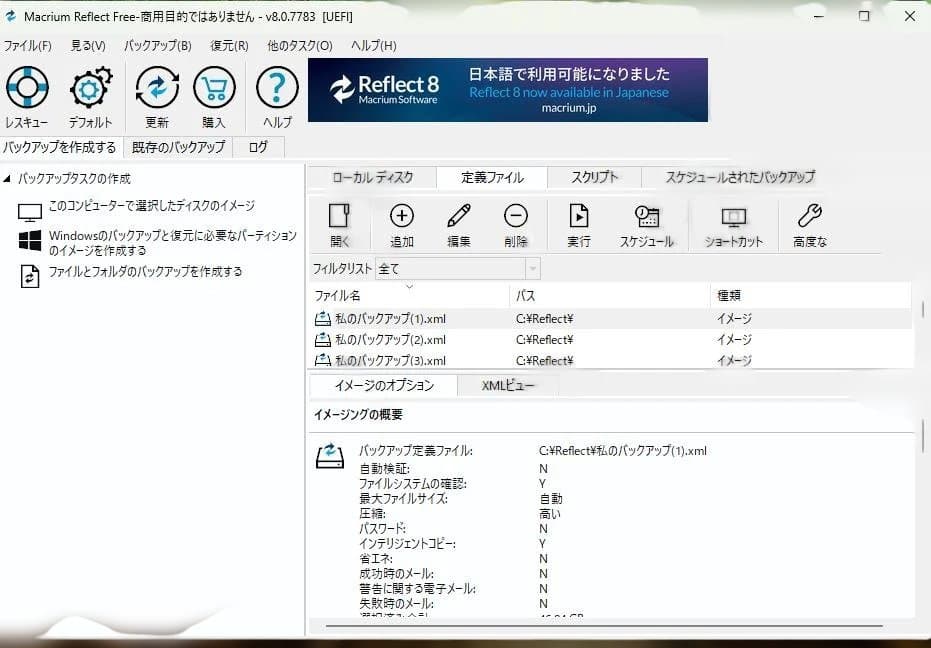Open the 他のタスク(O) menu
The width and height of the screenshot is (931, 648).
pyautogui.click(x=298, y=45)
